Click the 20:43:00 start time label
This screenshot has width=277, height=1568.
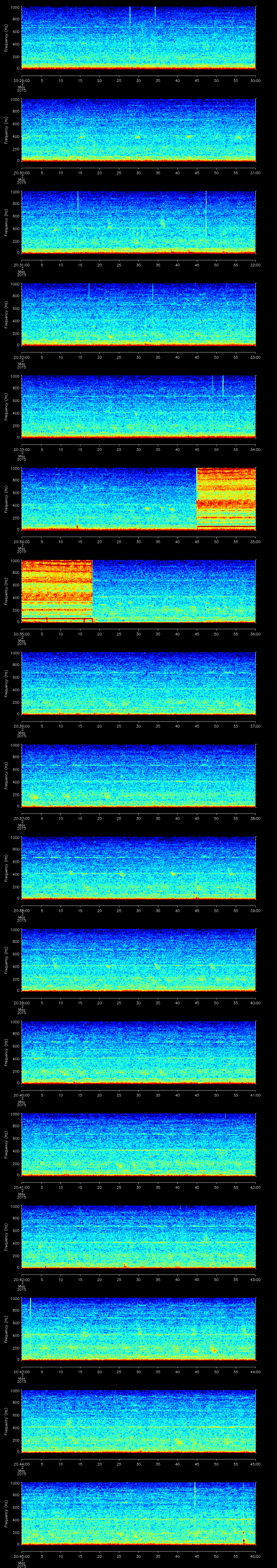(x=21, y=1372)
